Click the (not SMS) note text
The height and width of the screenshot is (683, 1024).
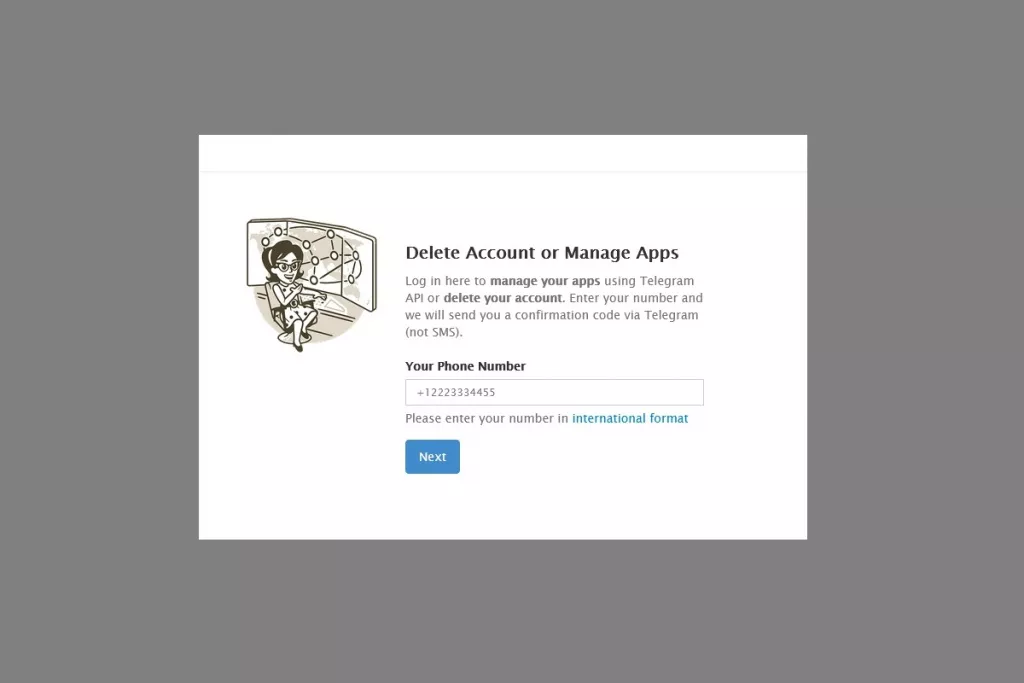point(434,332)
